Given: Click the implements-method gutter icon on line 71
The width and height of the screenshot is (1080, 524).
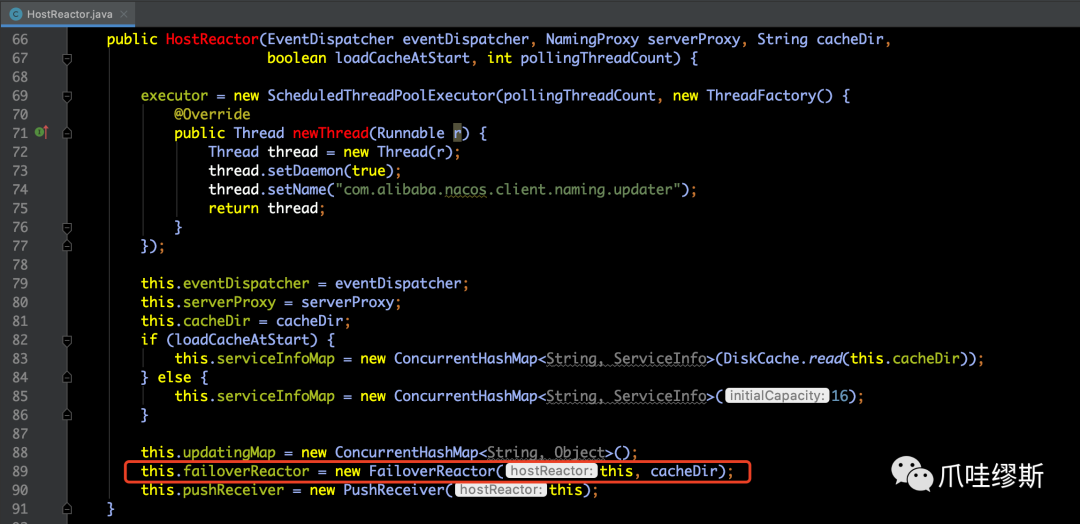Looking at the screenshot, I should [x=42, y=133].
